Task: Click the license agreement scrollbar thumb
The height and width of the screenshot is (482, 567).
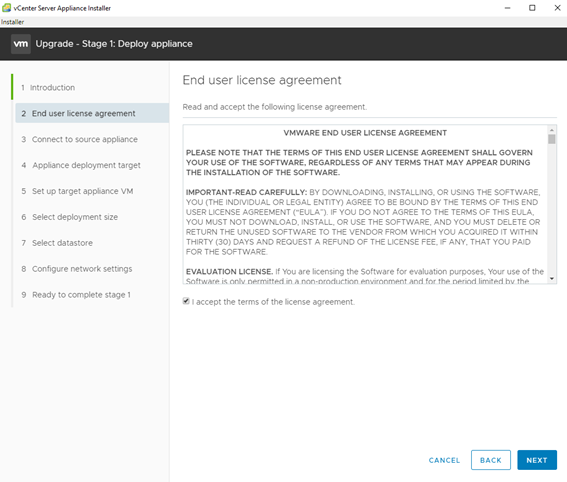Action: click(552, 139)
